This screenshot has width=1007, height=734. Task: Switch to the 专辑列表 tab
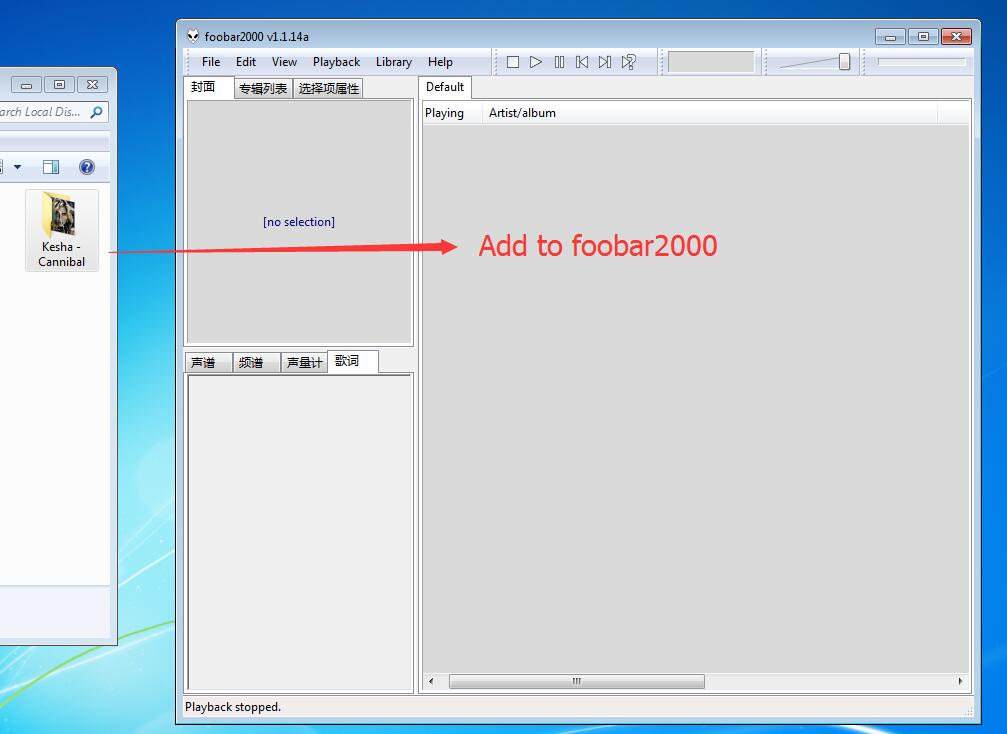[263, 89]
